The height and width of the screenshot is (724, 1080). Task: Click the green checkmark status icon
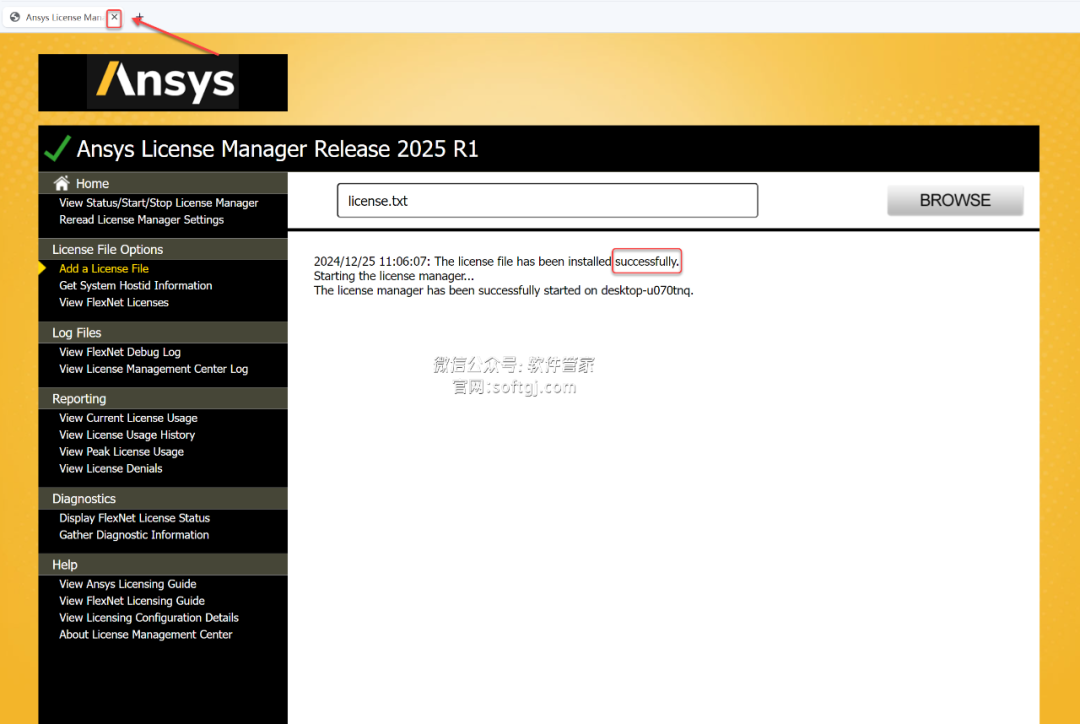pyautogui.click(x=57, y=147)
